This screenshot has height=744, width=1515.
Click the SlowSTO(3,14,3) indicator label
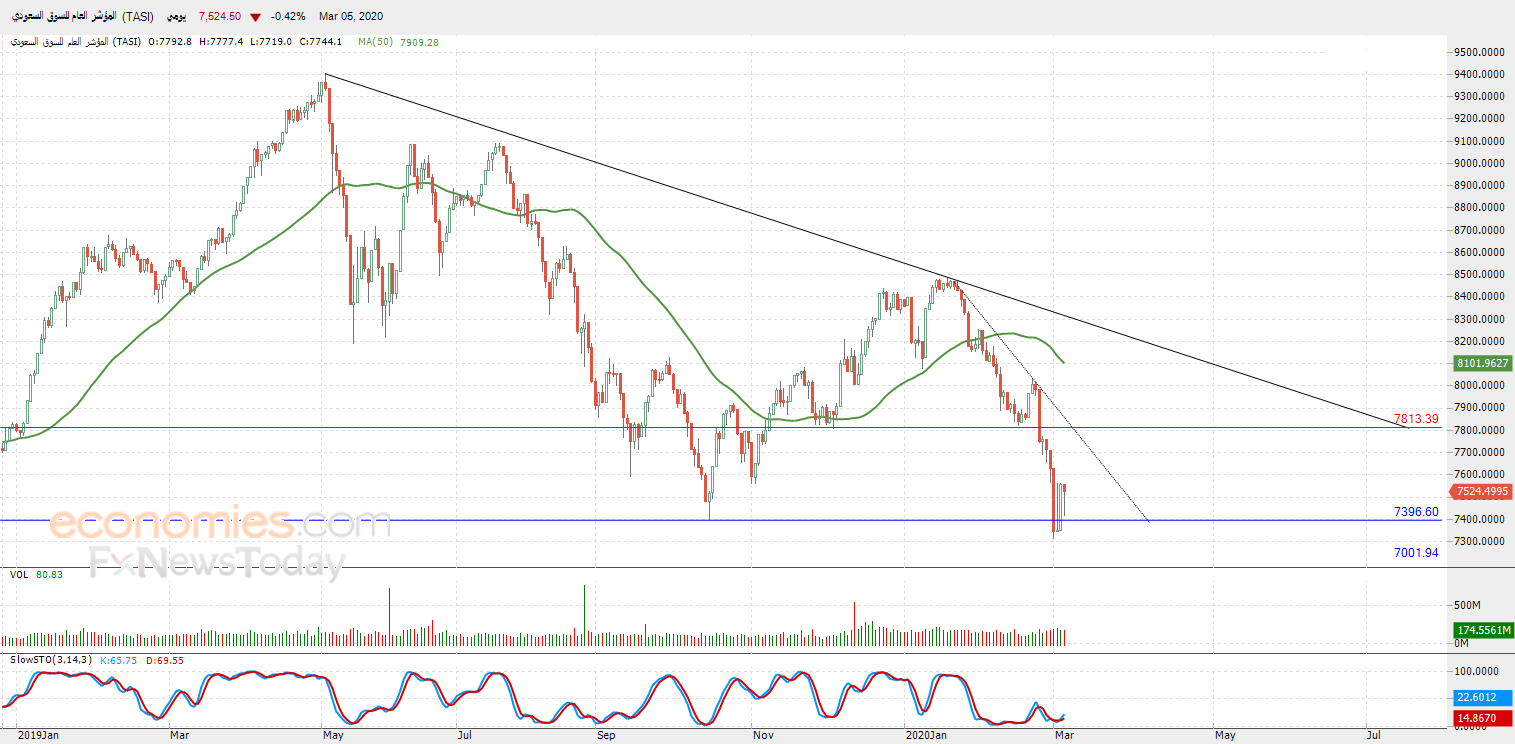52,660
